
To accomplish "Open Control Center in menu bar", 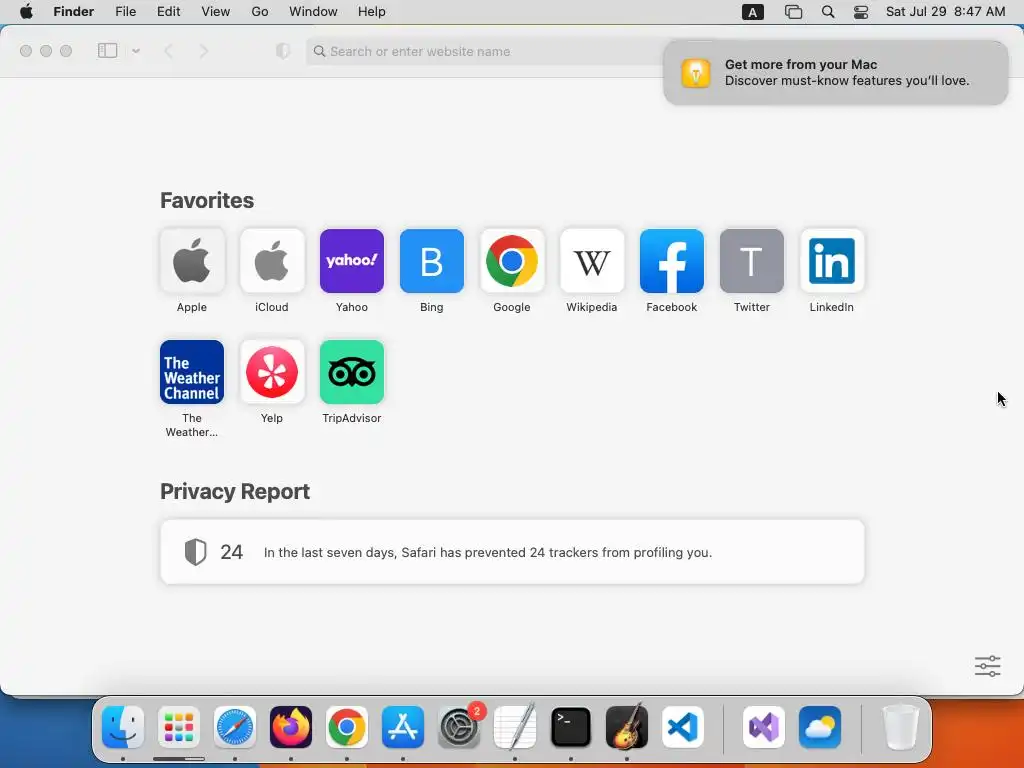I will 861,12.
